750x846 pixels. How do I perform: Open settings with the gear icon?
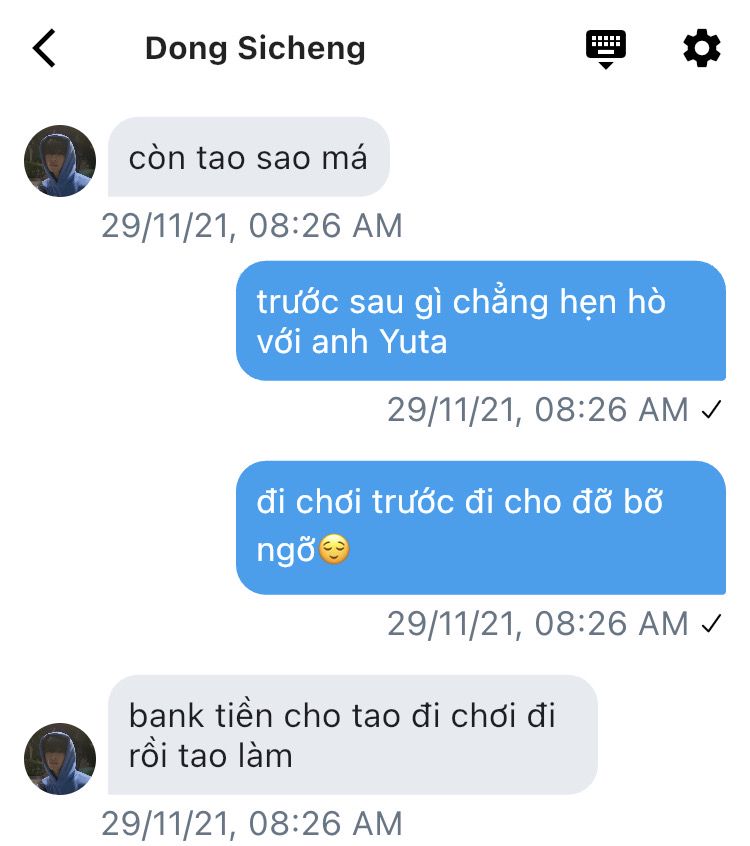(701, 49)
